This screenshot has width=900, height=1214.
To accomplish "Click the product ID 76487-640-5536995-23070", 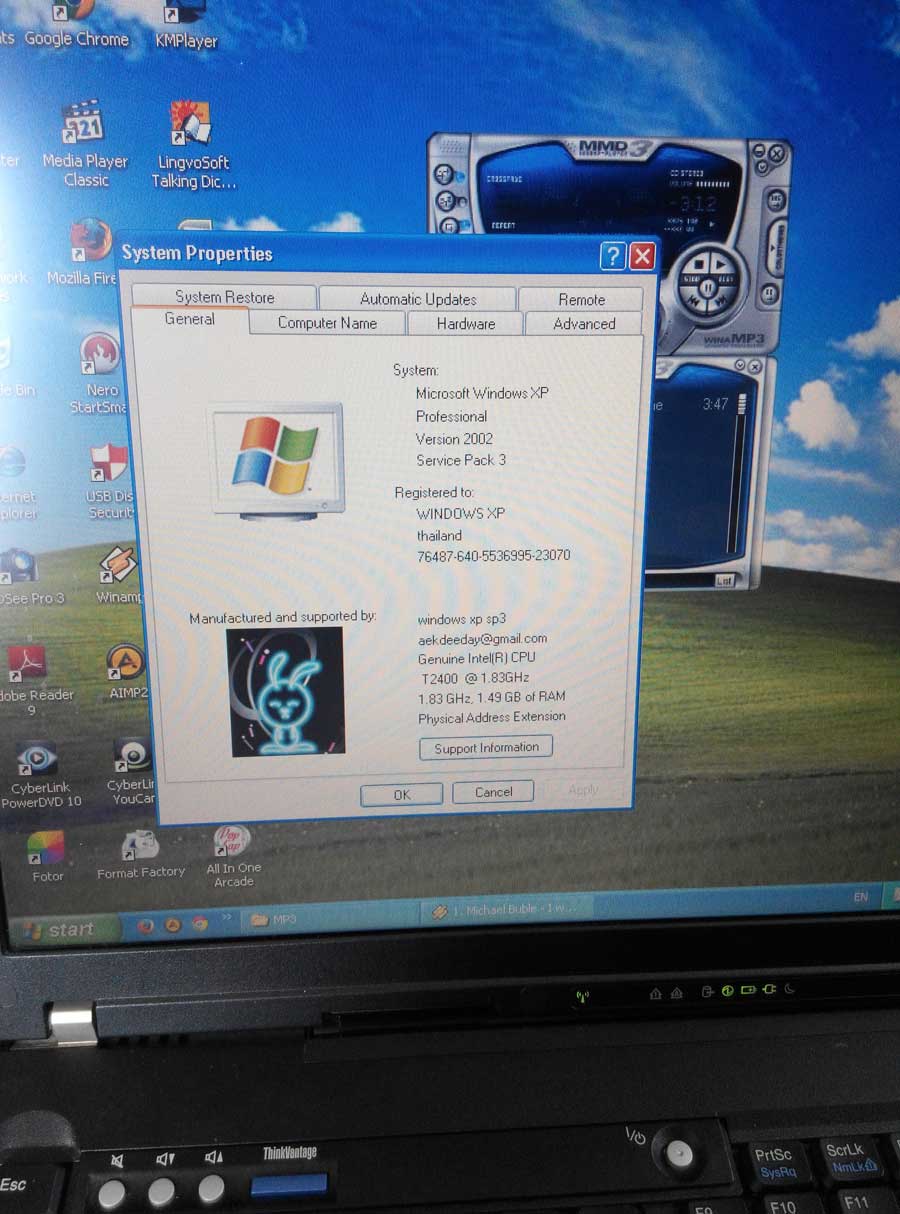I will point(494,555).
